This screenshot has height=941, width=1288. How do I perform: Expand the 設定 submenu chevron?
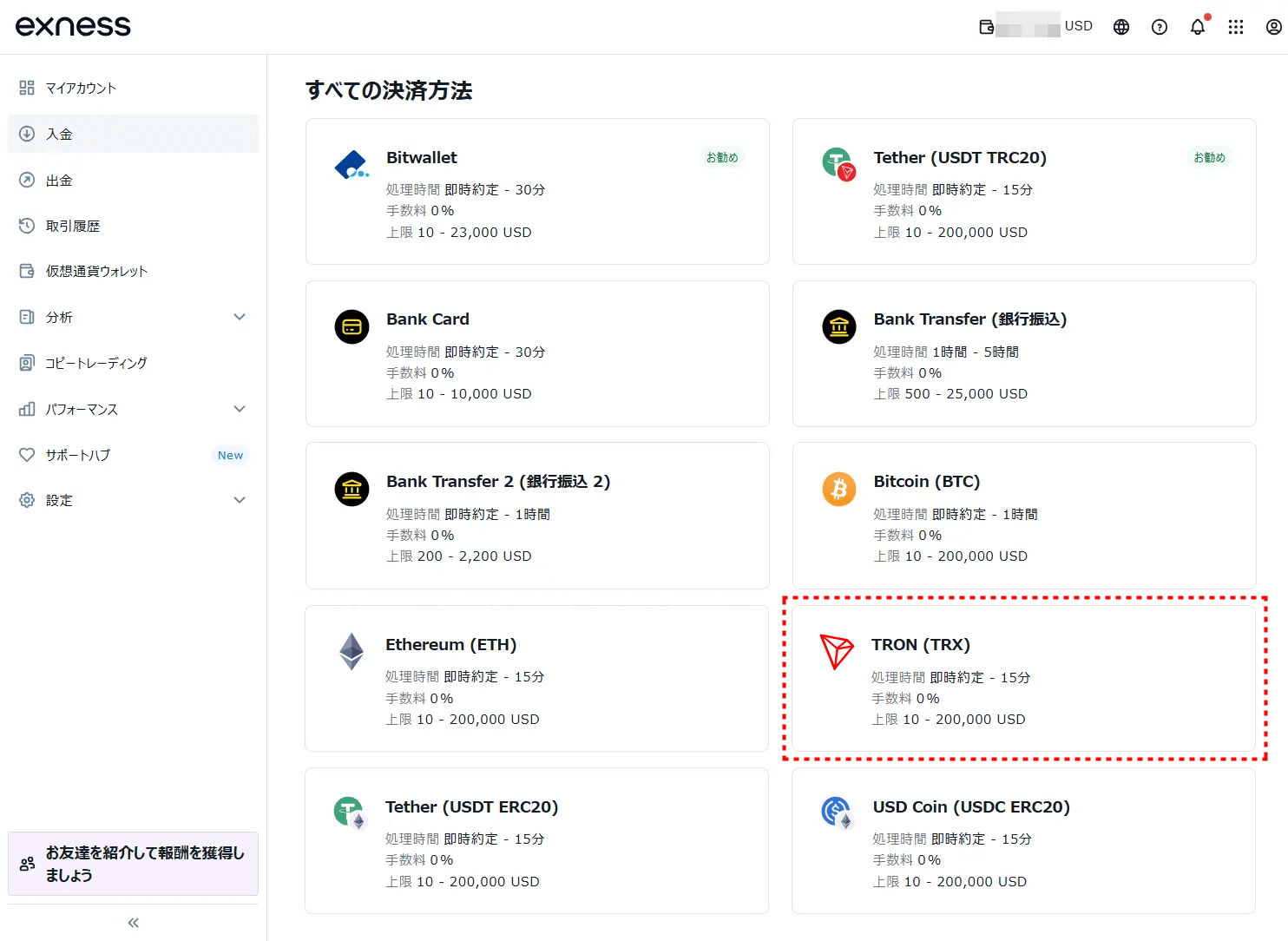pyautogui.click(x=240, y=500)
